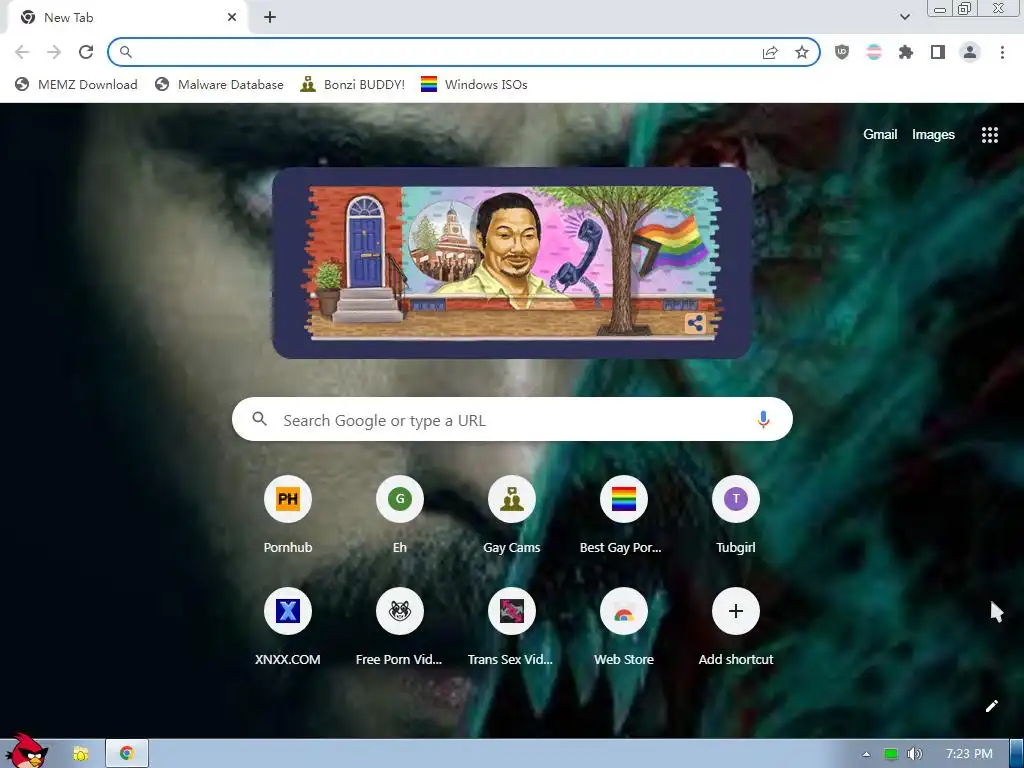Viewport: 1024px width, 768px height.
Task: Click the Show desktop strip
Action: 1017,754
